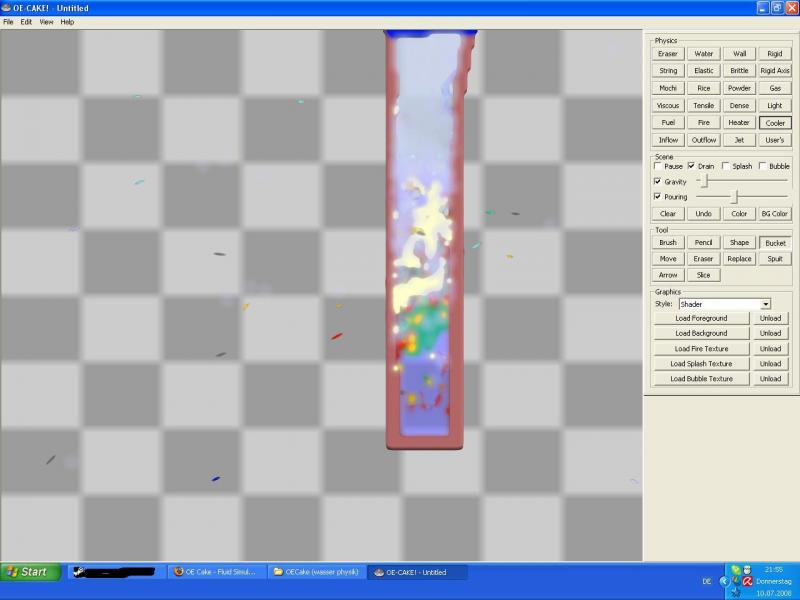Enable the Pause checkbox

[x=658, y=166]
